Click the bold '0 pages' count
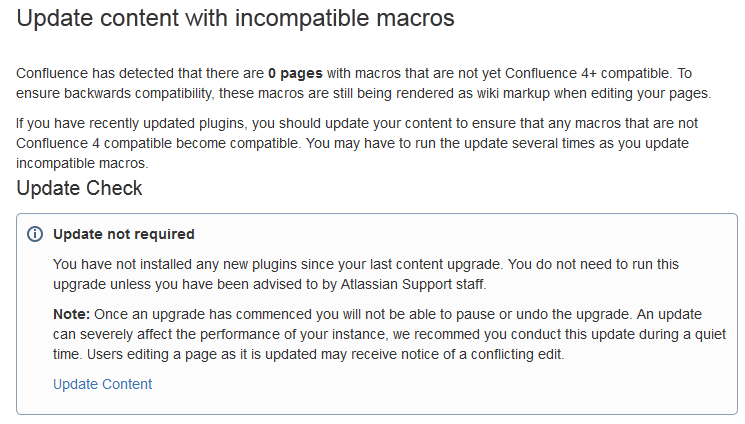The width and height of the screenshot is (745, 424). (x=296, y=74)
